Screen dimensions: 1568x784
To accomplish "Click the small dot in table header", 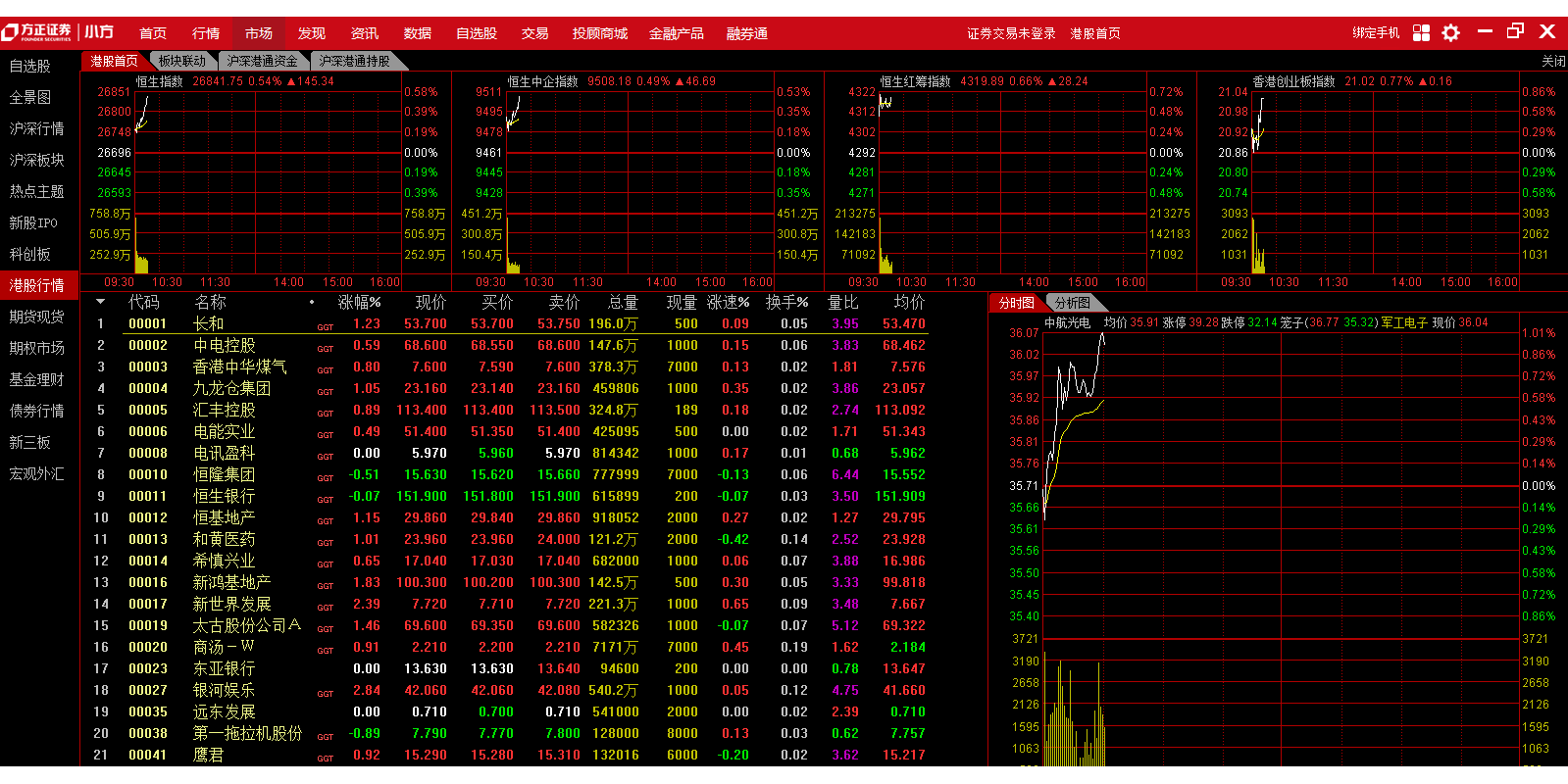I will [x=312, y=303].
